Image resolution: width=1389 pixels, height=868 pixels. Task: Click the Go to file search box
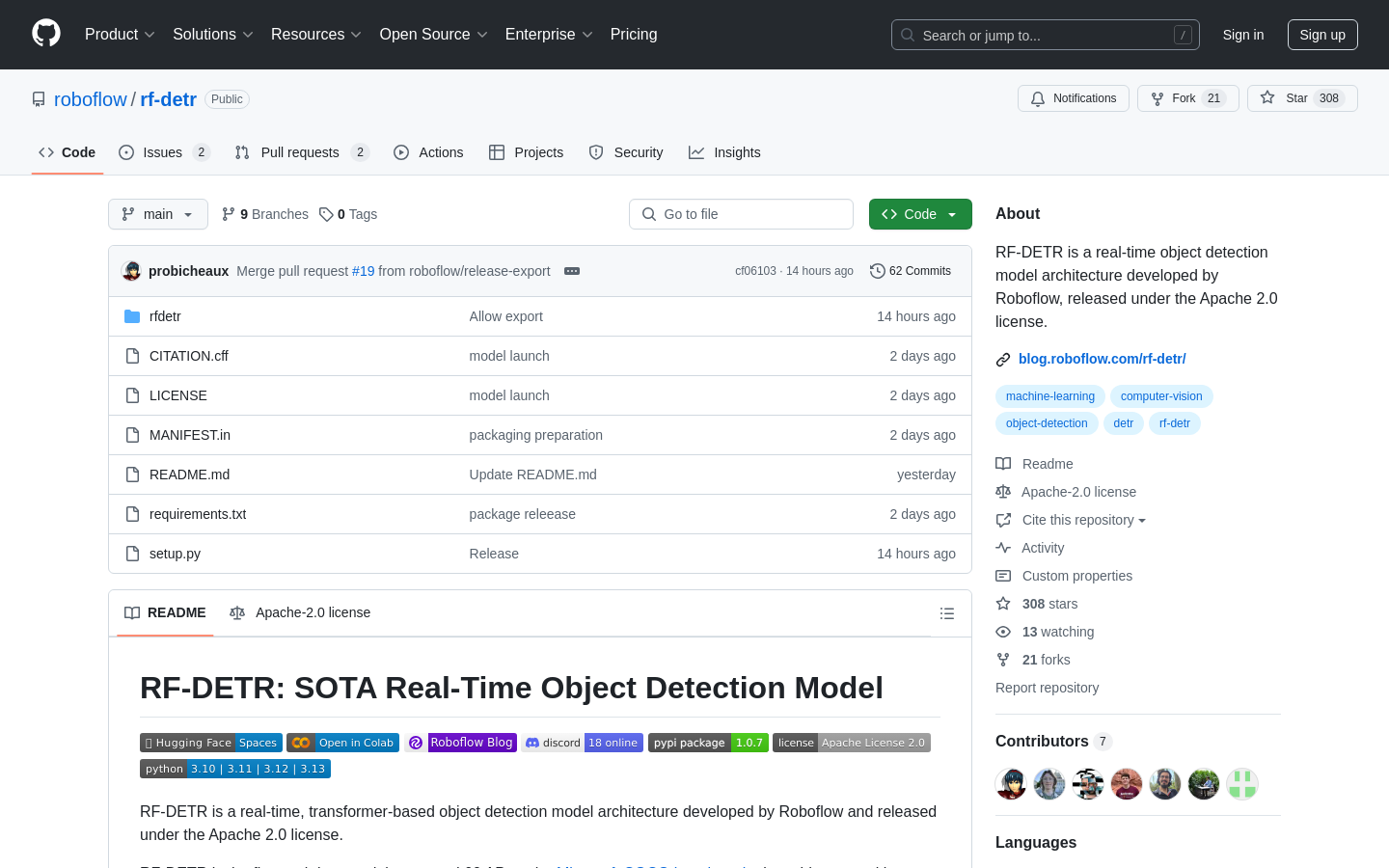click(741, 214)
